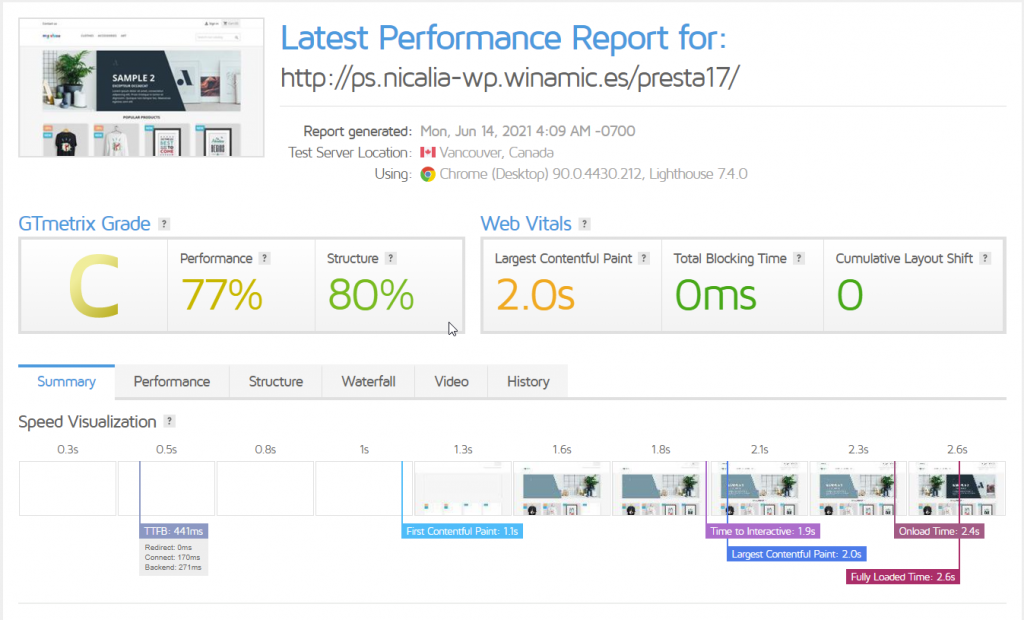Viewport: 1024px width, 620px height.
Task: Click the 2.6s filmstrip frame
Action: click(956, 488)
